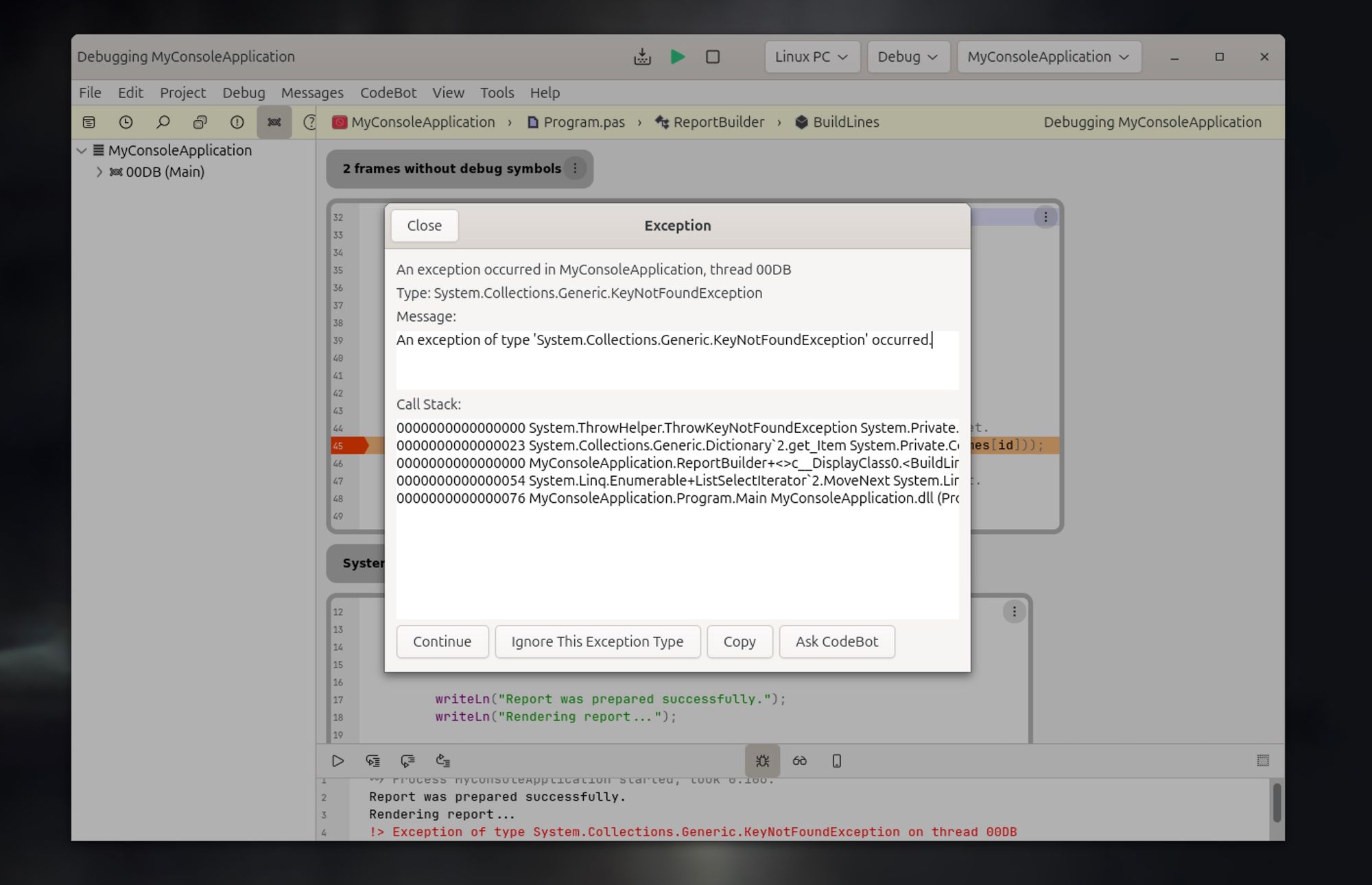Click the Step Over debug toolbar icon
The image size is (1372, 885).
[408, 761]
